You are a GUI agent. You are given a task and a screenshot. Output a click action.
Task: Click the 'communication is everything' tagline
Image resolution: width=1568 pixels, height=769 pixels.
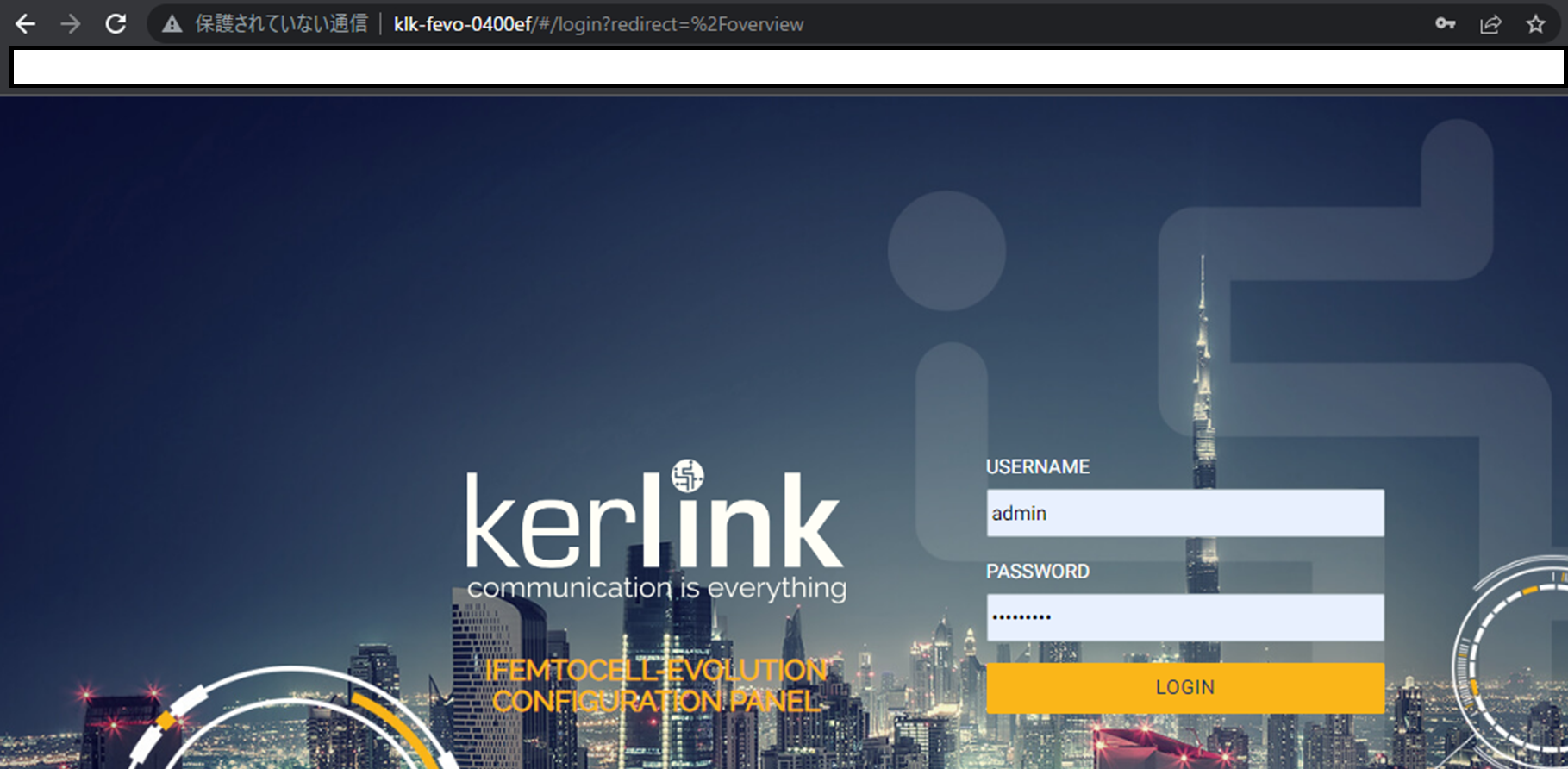pyautogui.click(x=656, y=588)
